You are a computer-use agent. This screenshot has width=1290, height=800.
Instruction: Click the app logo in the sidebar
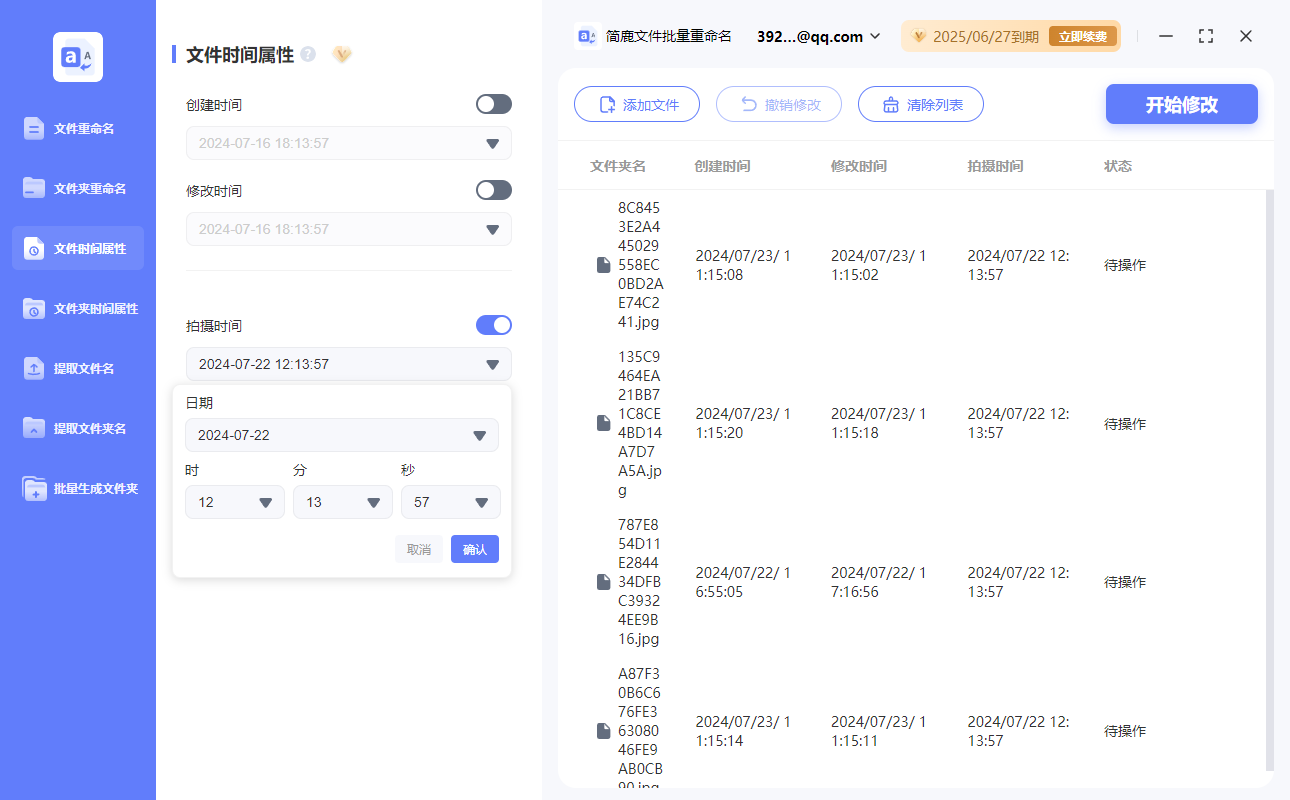(78, 57)
